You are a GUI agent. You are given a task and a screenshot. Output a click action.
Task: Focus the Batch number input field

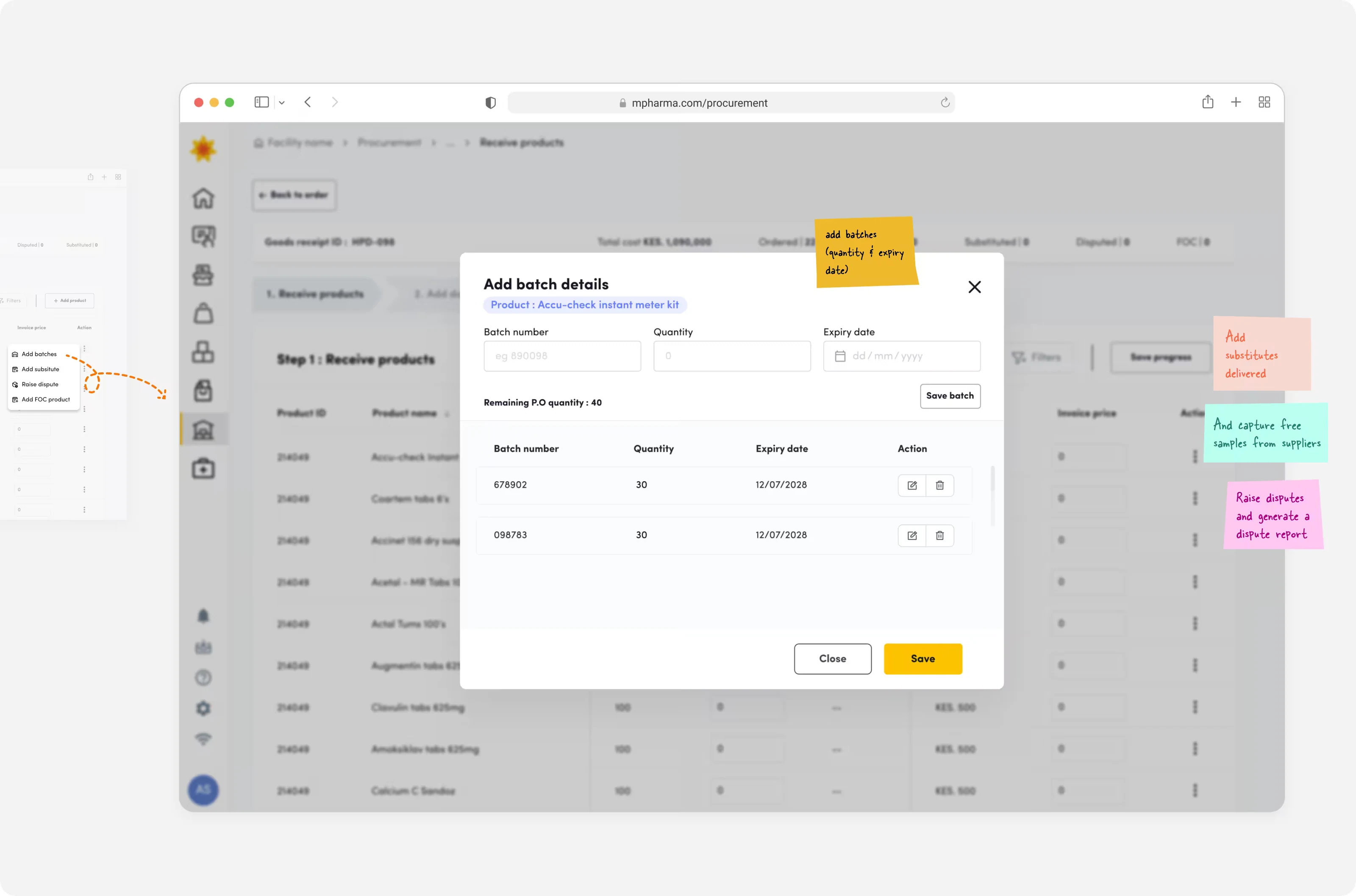562,356
